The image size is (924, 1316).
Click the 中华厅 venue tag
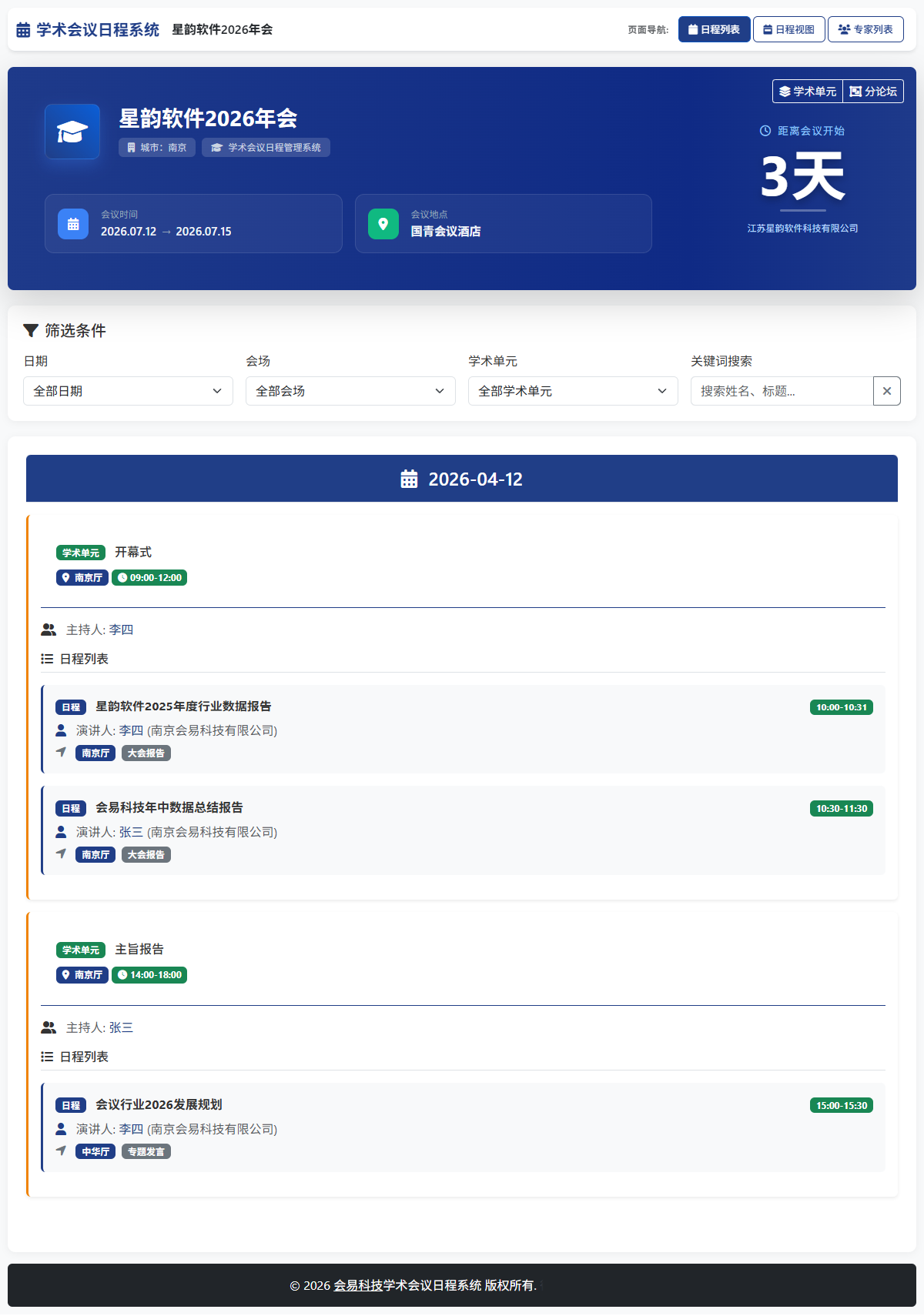coord(95,1152)
